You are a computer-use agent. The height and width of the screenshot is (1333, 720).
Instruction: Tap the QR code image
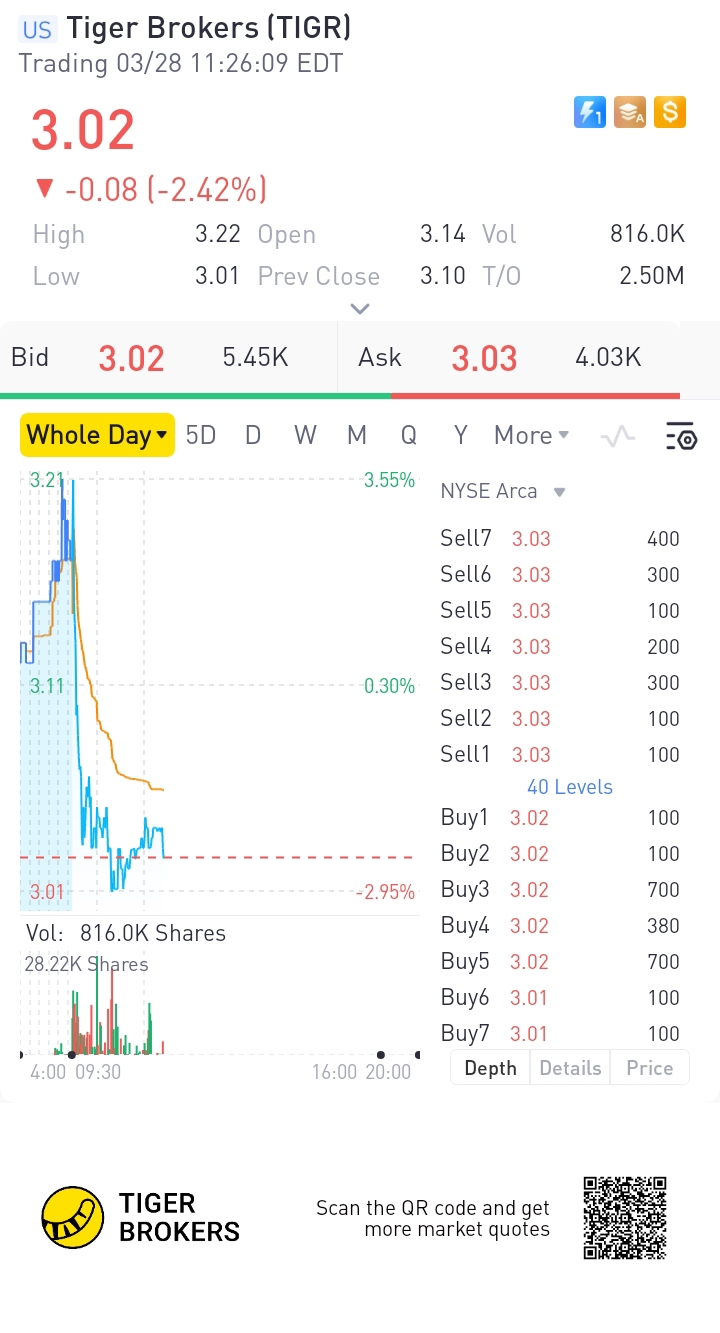625,1218
